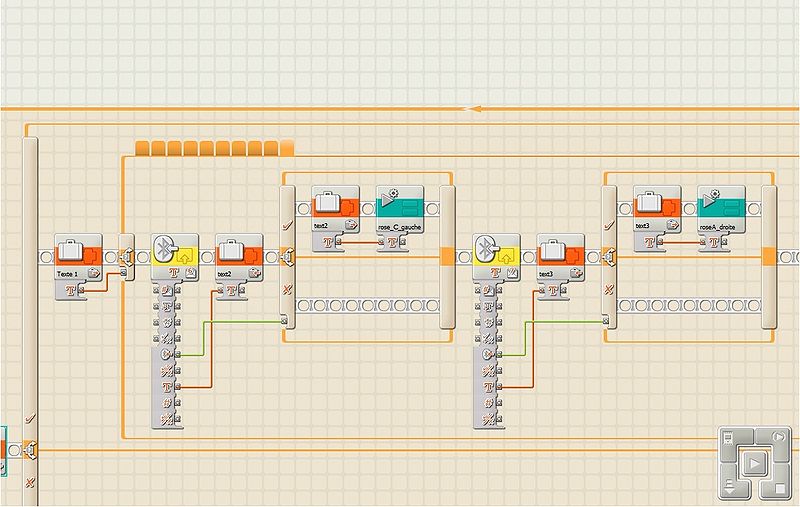Click the true checkmark of the first inner switch

[x=287, y=227]
